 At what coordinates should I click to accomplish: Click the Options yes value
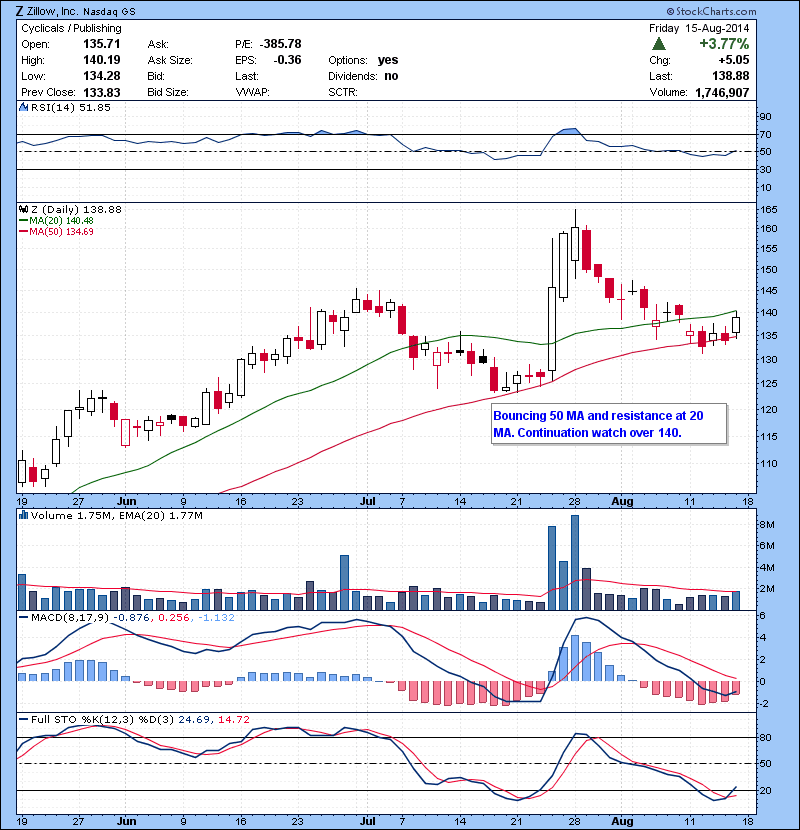pos(388,60)
